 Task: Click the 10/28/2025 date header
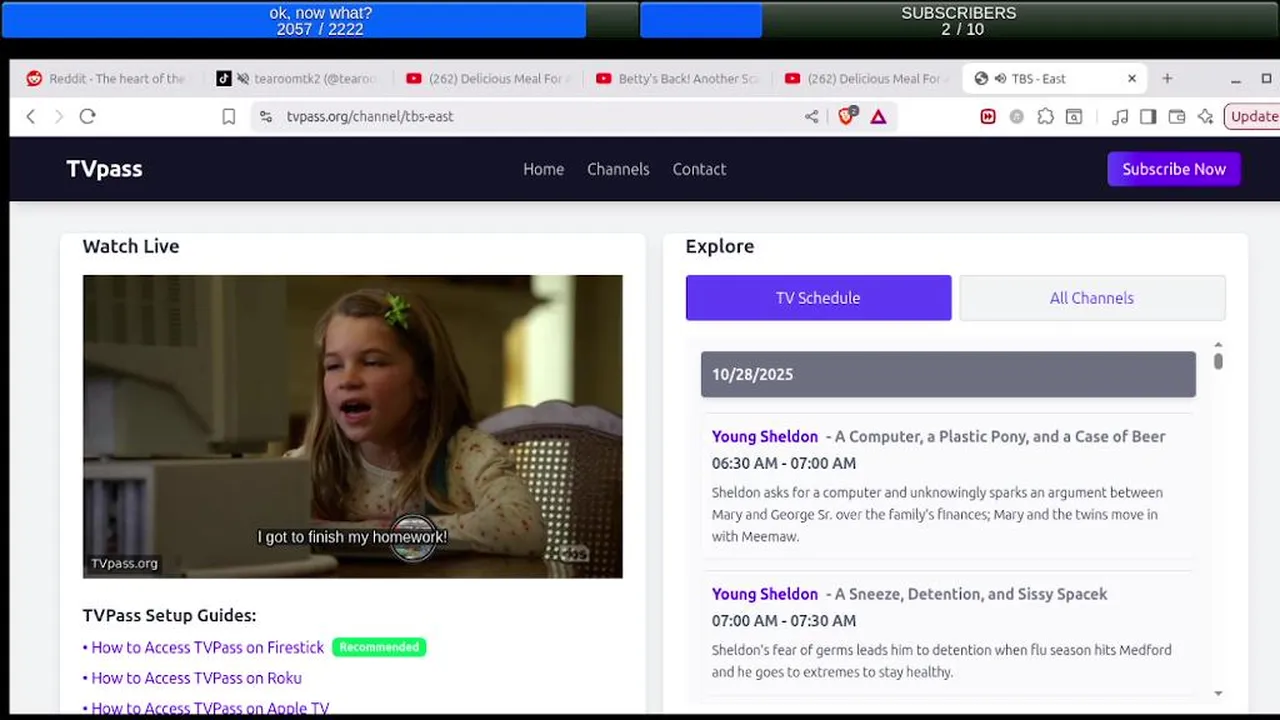pos(948,374)
